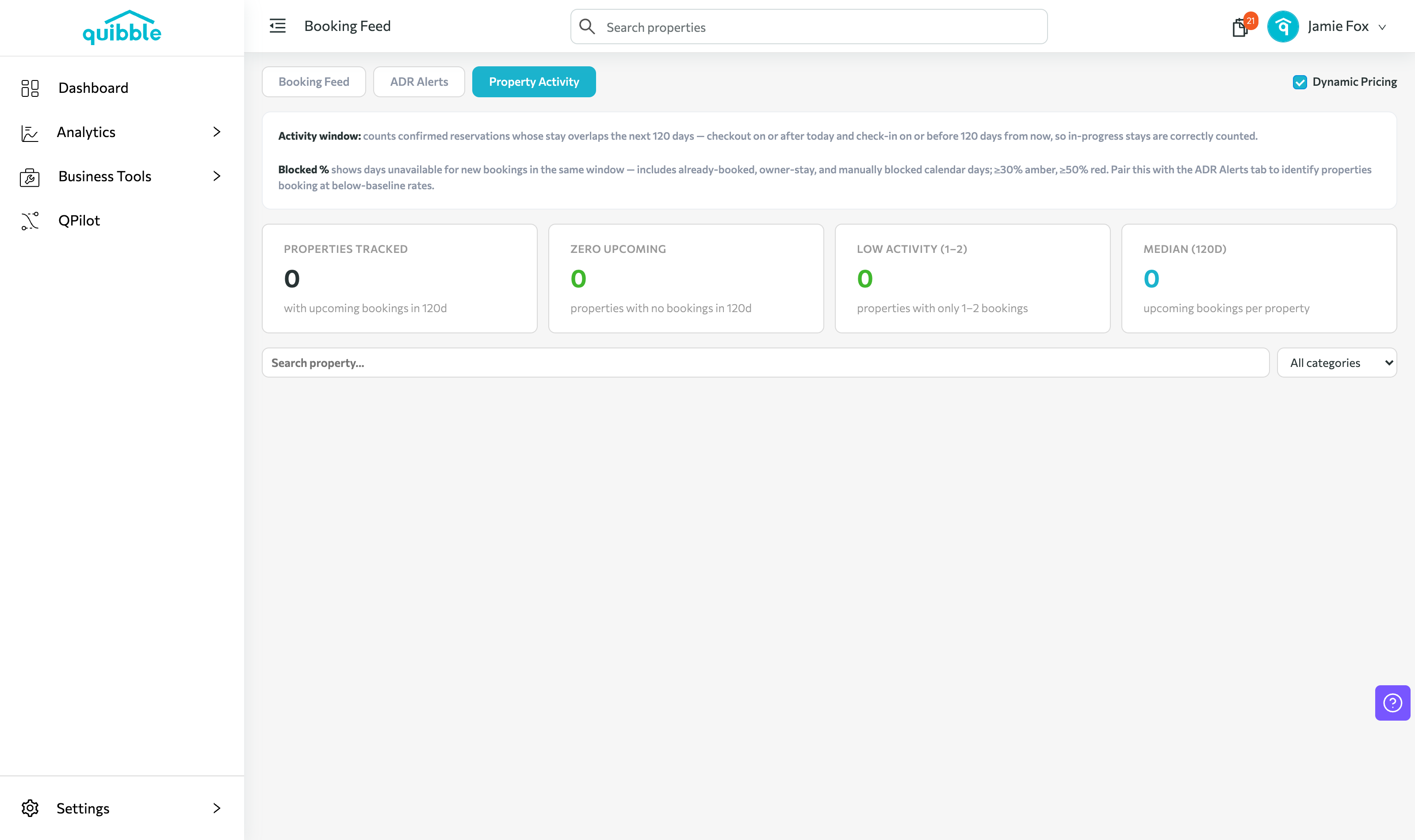
Task: Click Jamie Fox's profile avatar
Action: pyautogui.click(x=1282, y=26)
